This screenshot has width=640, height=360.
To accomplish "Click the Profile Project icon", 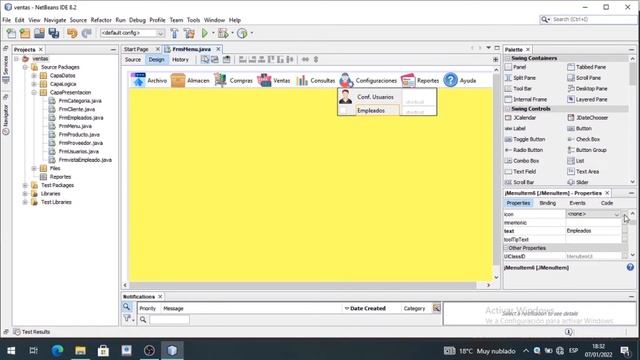I will pos(242,33).
